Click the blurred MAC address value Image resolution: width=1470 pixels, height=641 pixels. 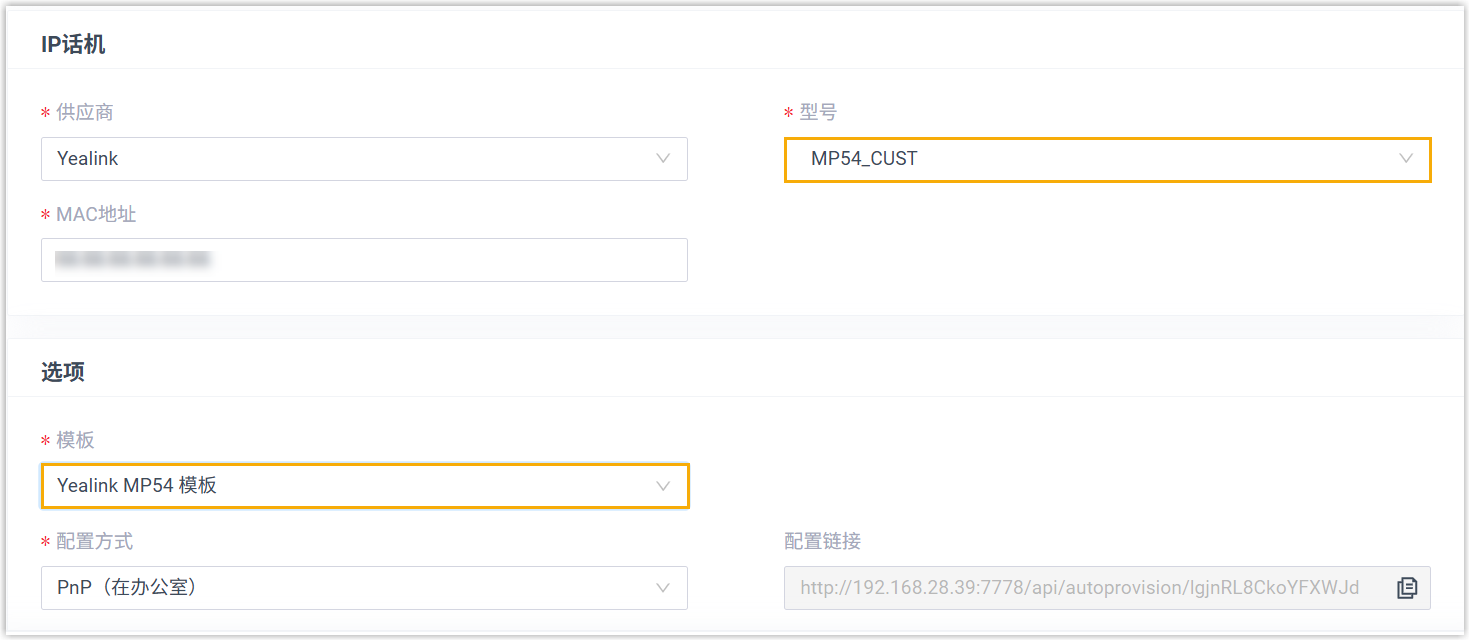click(133, 260)
